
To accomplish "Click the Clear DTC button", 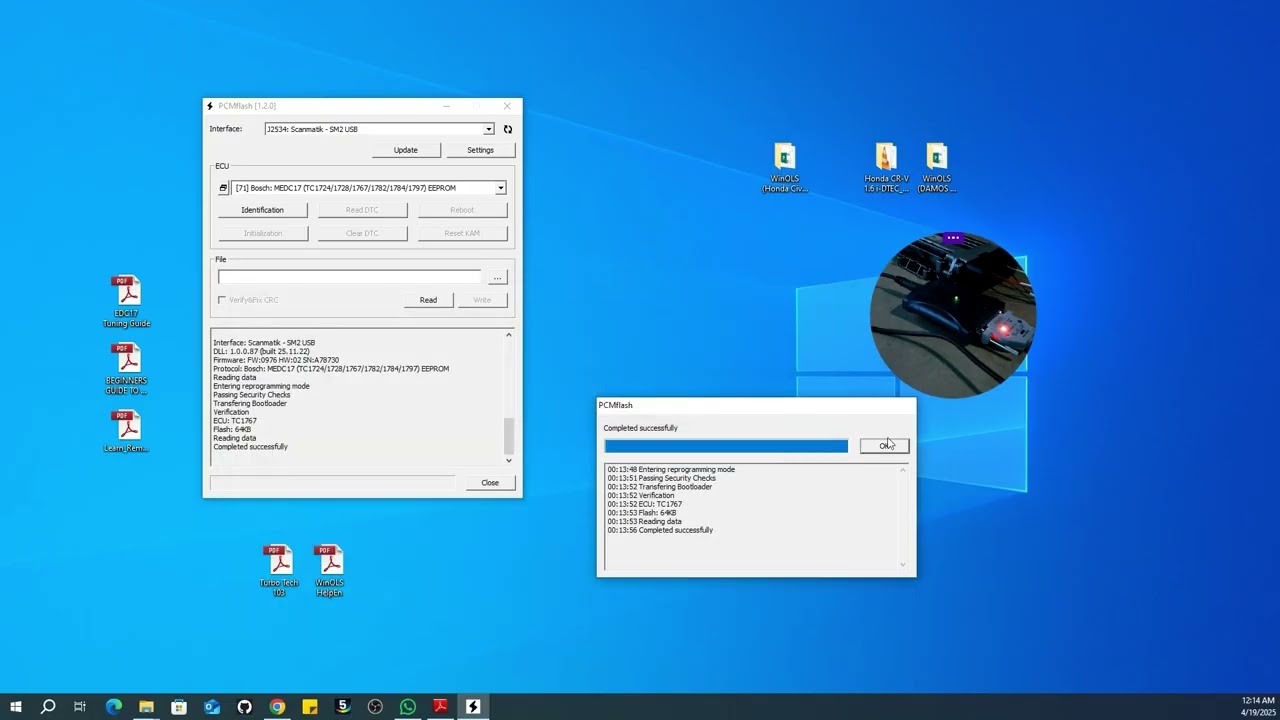I will tap(362, 233).
